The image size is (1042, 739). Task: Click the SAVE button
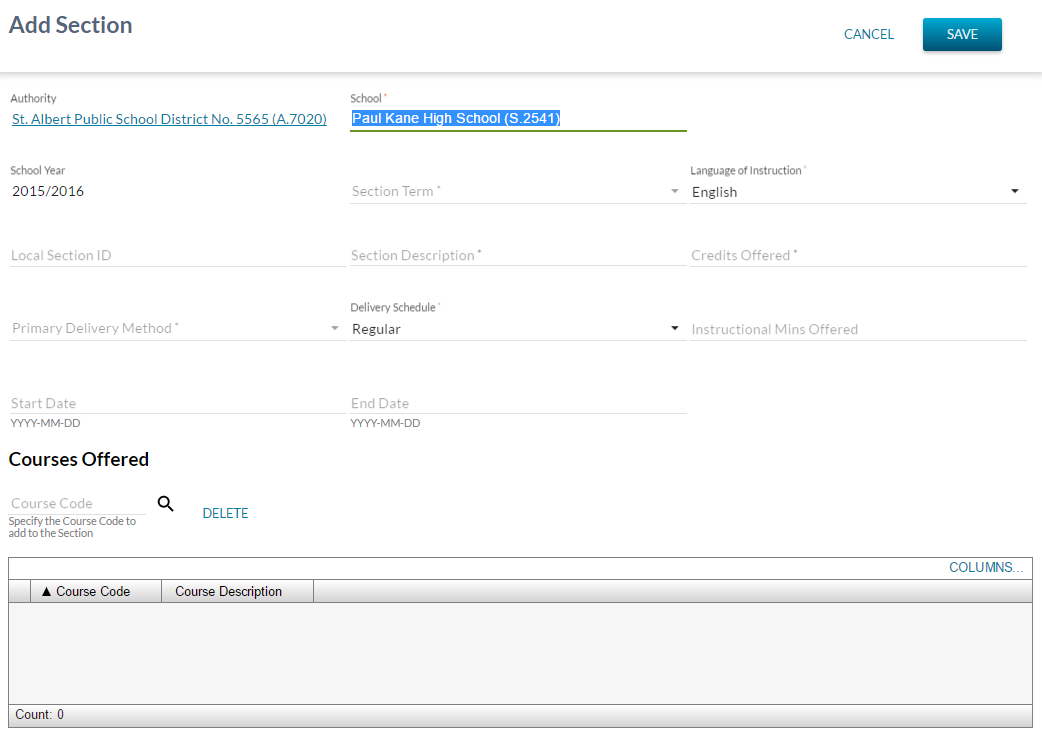tap(961, 34)
